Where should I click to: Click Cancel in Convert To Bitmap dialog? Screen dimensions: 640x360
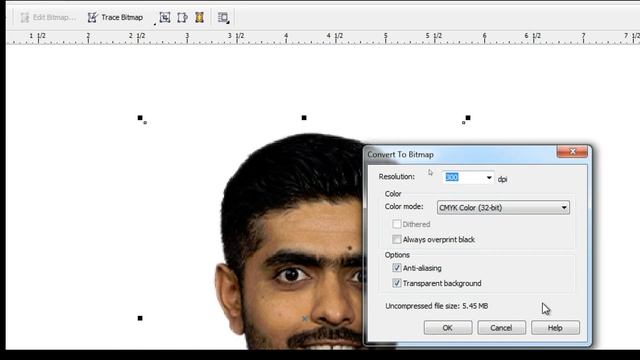pos(501,328)
